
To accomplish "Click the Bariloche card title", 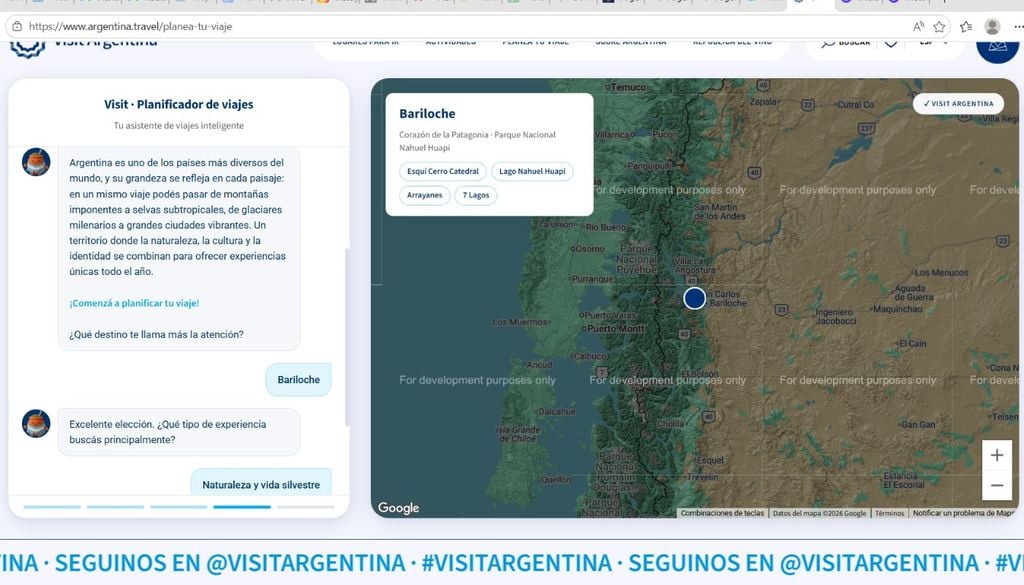I will coord(427,114).
